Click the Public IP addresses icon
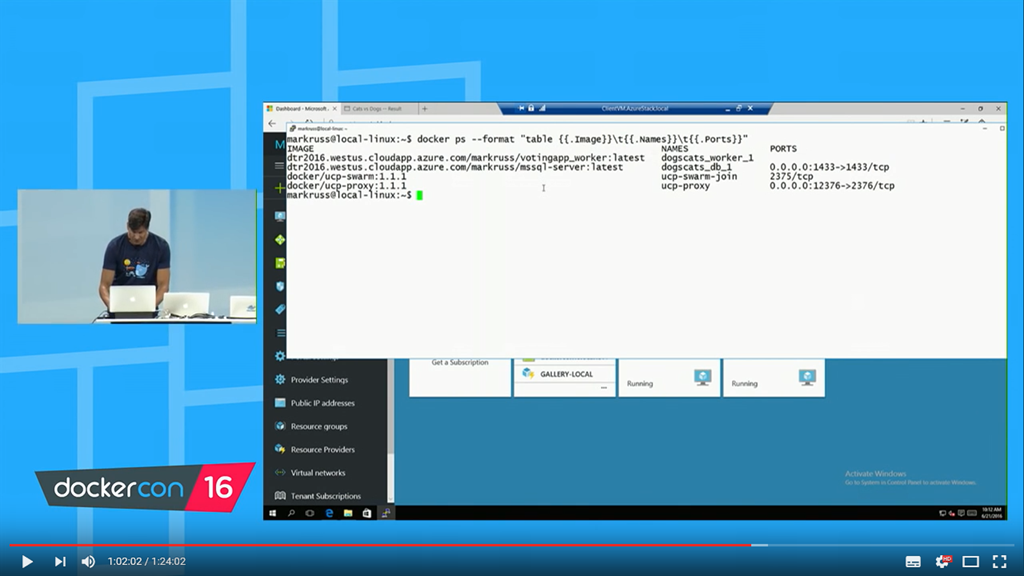Screen dimensions: 1024x576 [x=280, y=403]
